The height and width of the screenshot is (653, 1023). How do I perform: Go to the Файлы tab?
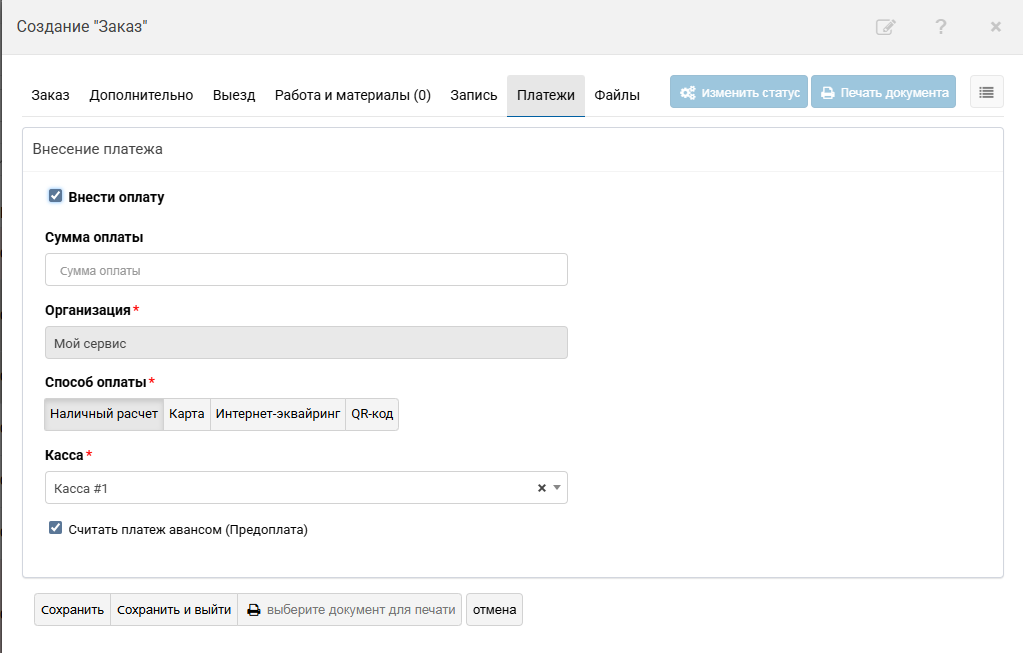point(617,96)
